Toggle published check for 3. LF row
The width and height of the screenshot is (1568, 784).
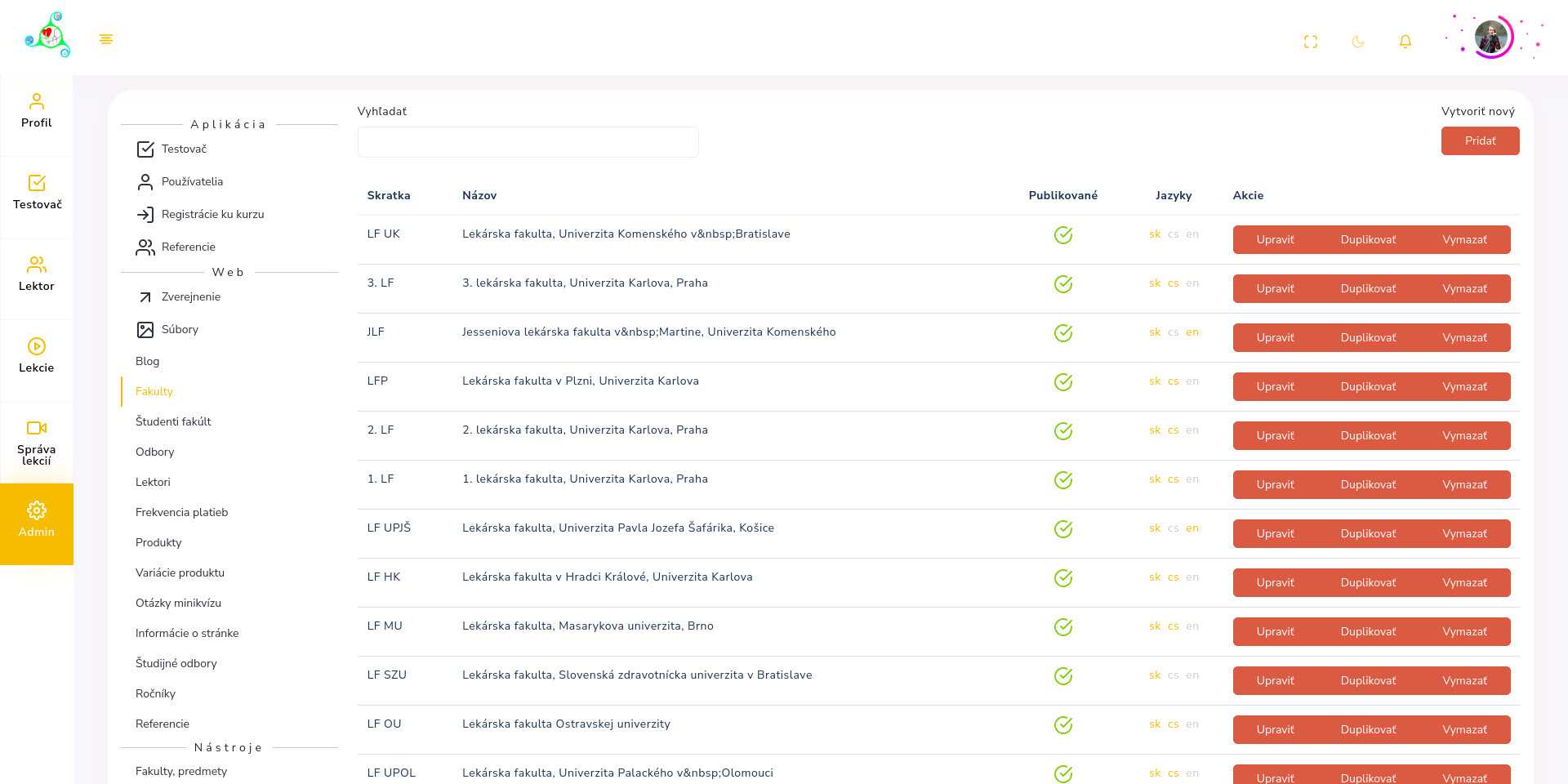click(x=1063, y=284)
